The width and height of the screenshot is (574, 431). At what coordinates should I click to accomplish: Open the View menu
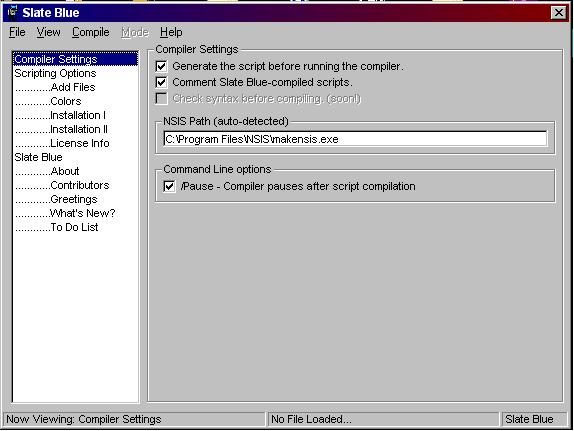48,32
